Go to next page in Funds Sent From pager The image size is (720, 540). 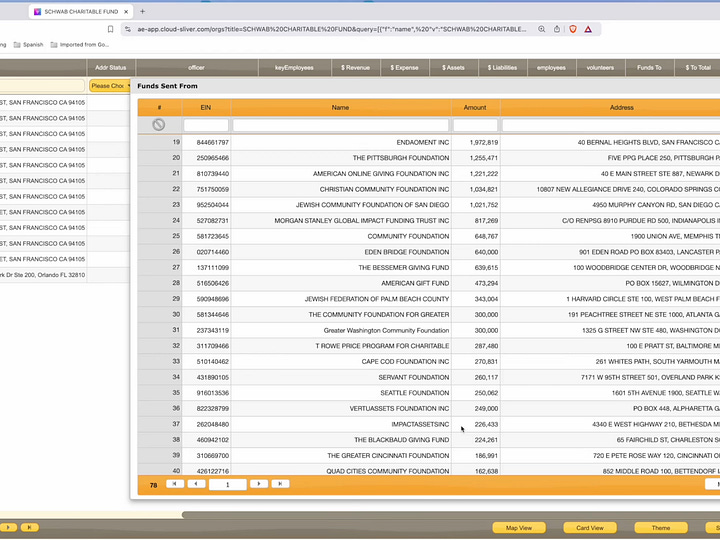point(259,484)
